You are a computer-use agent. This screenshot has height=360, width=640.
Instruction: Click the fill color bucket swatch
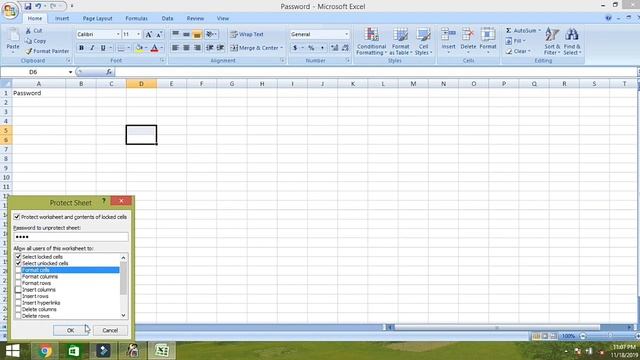click(x=139, y=48)
